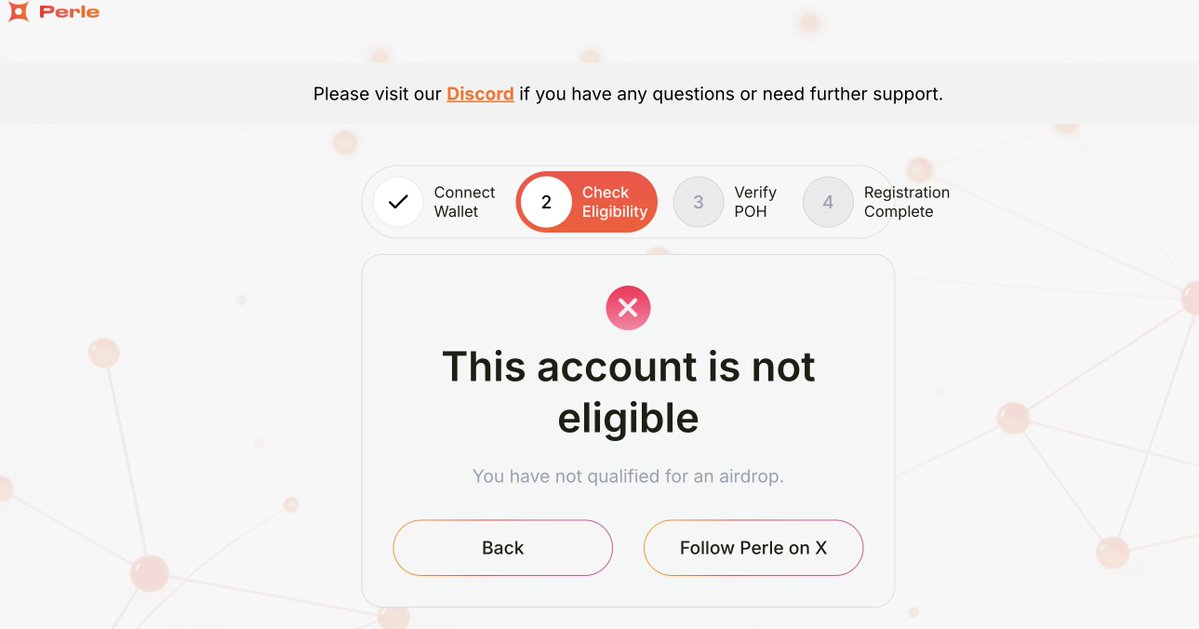Screen dimensions: 1199x629
Task: Click the Perle star logo icon
Action: pos(18,13)
